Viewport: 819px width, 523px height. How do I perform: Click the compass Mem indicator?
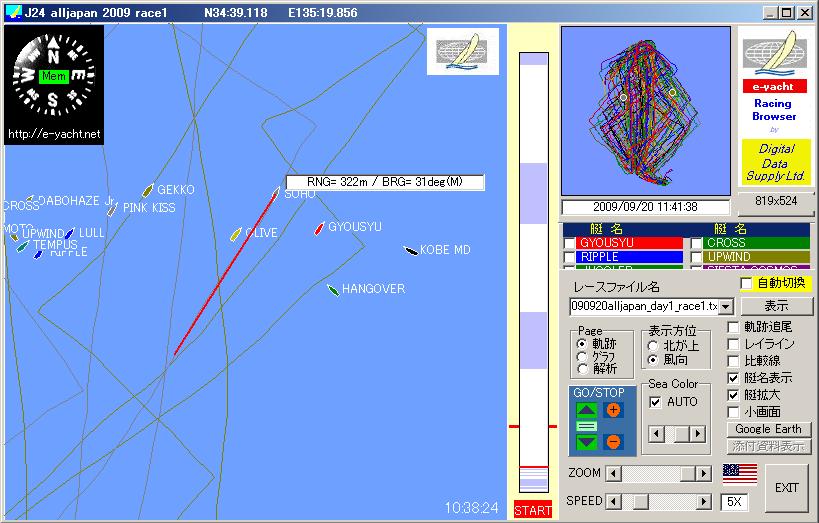pos(54,76)
